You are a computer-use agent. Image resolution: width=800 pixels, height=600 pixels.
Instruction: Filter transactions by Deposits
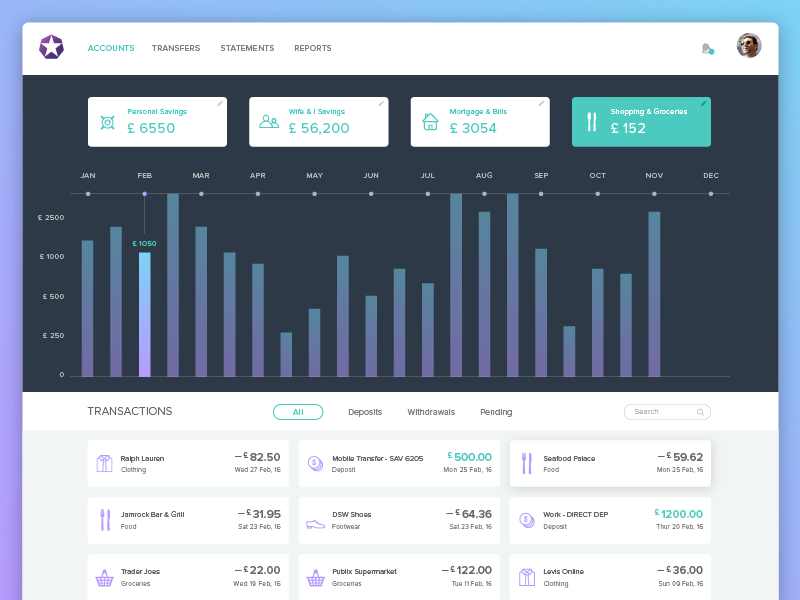click(x=365, y=412)
